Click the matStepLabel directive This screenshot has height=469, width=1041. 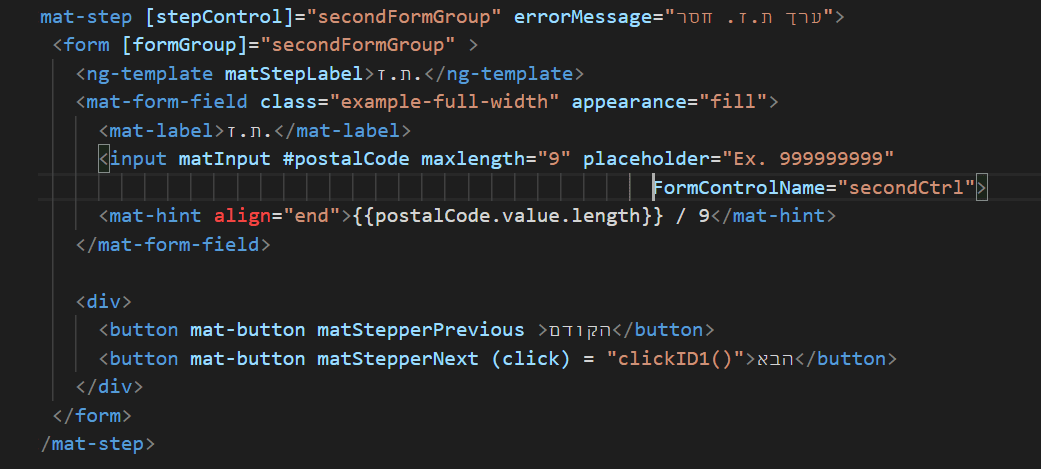[x=294, y=74]
